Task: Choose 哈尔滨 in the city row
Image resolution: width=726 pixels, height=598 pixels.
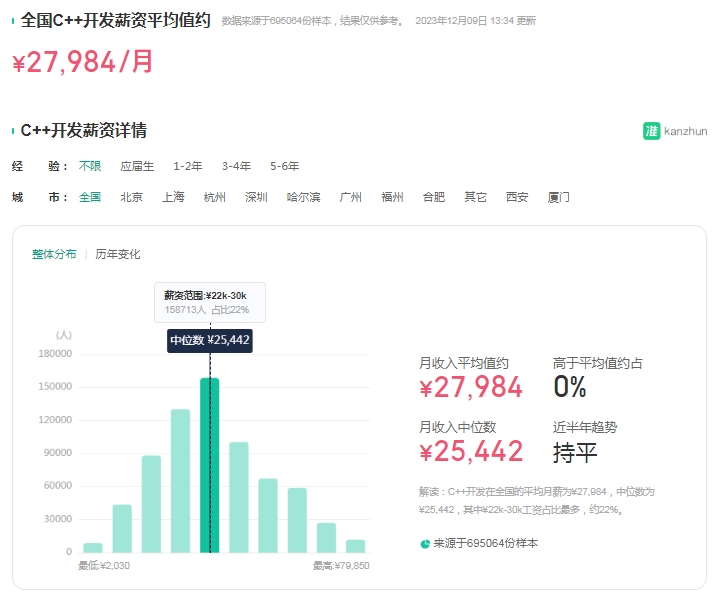Action: 303,197
